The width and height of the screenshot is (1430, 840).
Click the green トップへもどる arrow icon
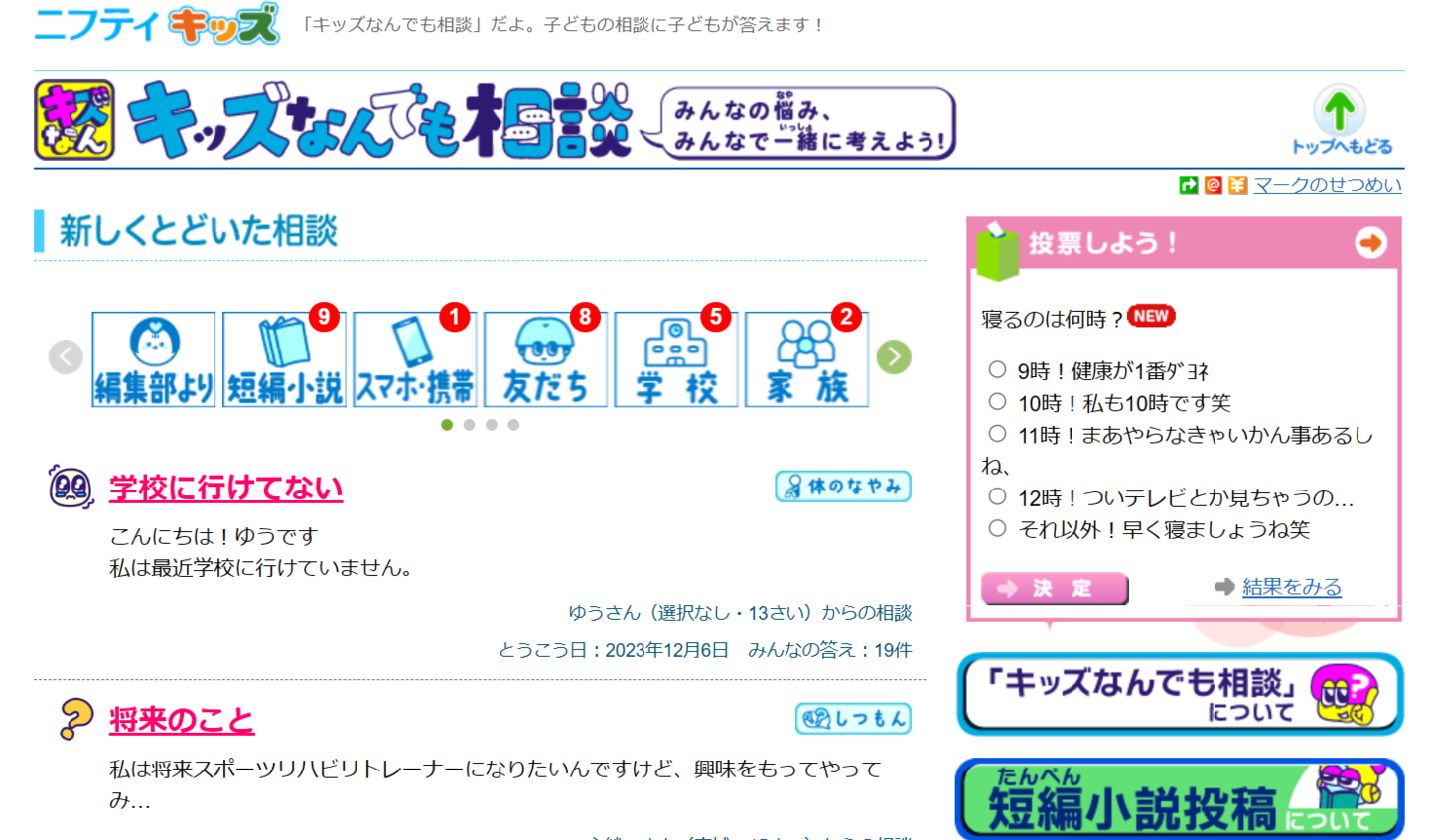tap(1340, 110)
